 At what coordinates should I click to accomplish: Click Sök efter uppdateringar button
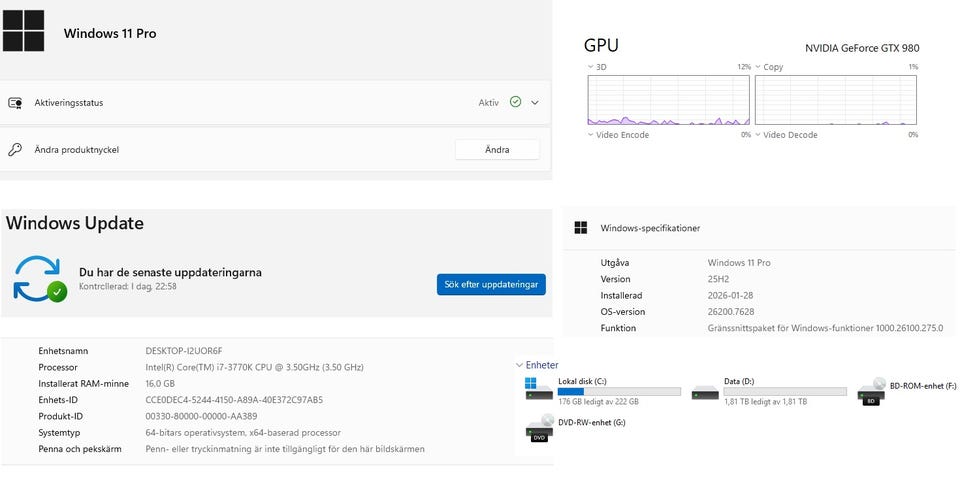pyautogui.click(x=491, y=285)
